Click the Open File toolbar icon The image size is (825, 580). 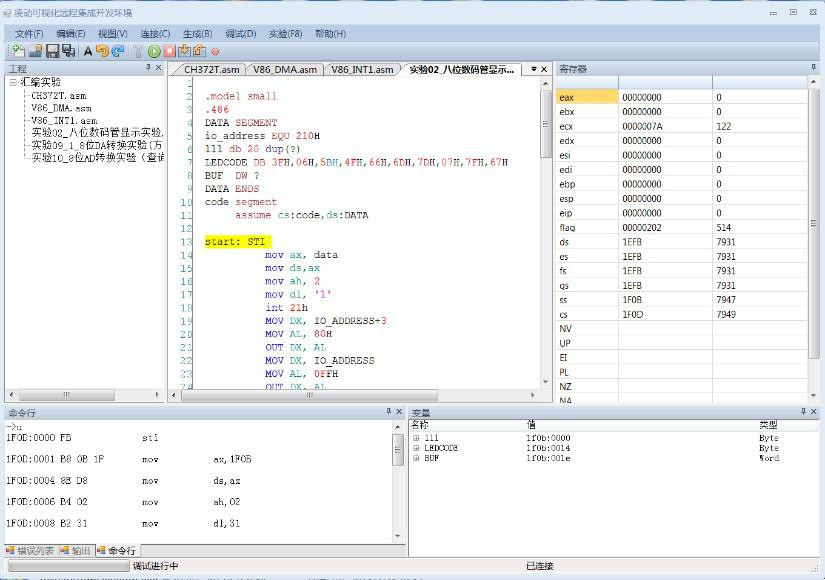[35, 51]
